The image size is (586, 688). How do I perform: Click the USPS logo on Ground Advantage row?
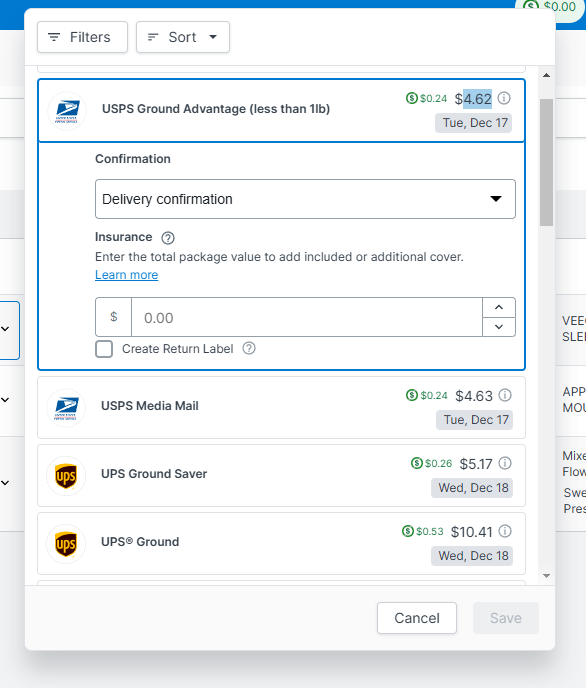click(x=67, y=111)
